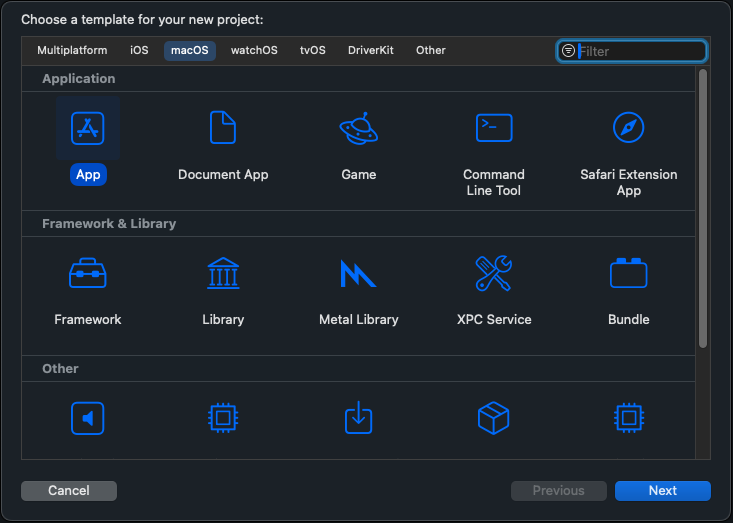The image size is (733, 523).
Task: Select the Command Line Tool terminal icon
Action: [x=494, y=128]
